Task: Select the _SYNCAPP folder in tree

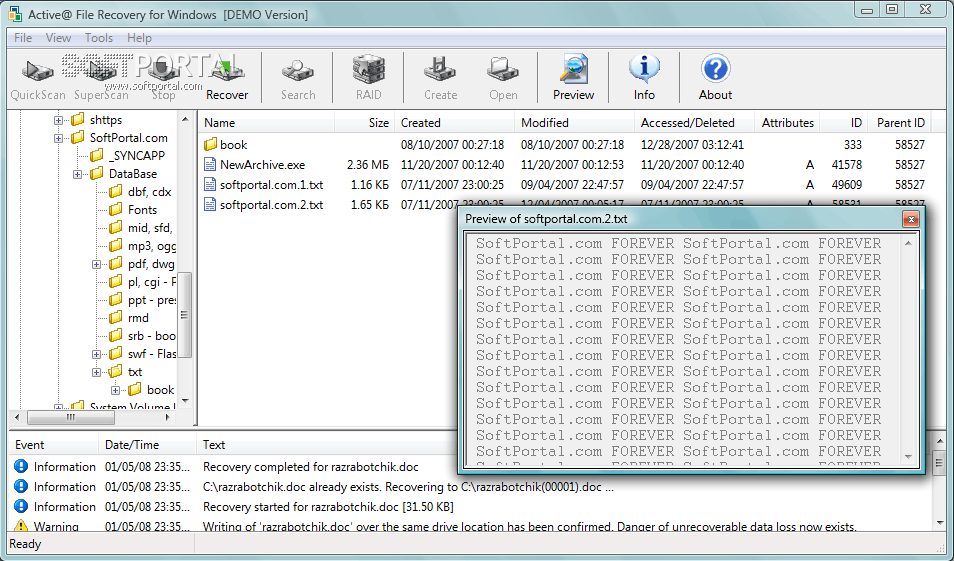Action: click(x=136, y=156)
